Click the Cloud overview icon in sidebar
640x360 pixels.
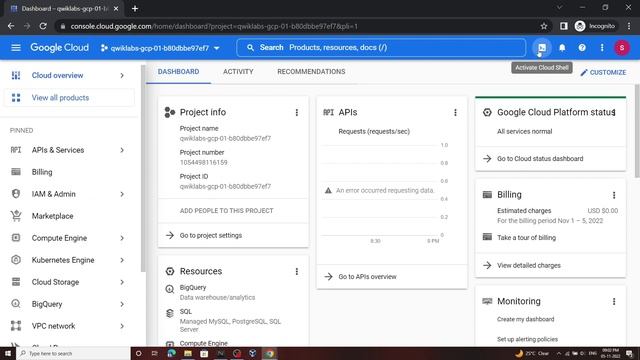pyautogui.click(x=16, y=76)
